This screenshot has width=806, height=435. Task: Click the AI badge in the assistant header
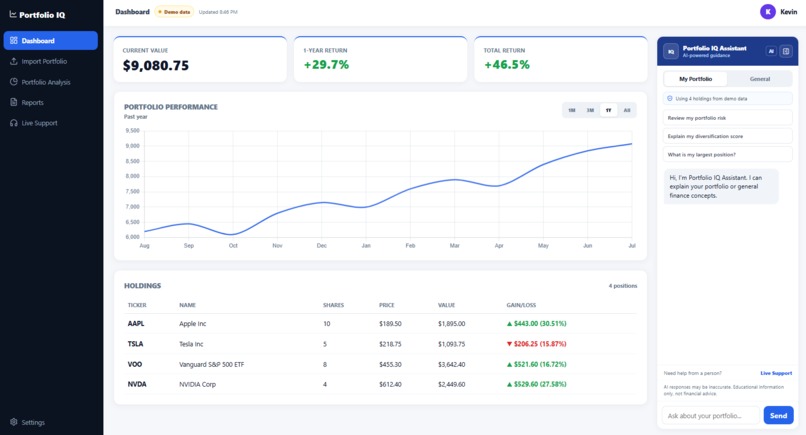point(771,51)
